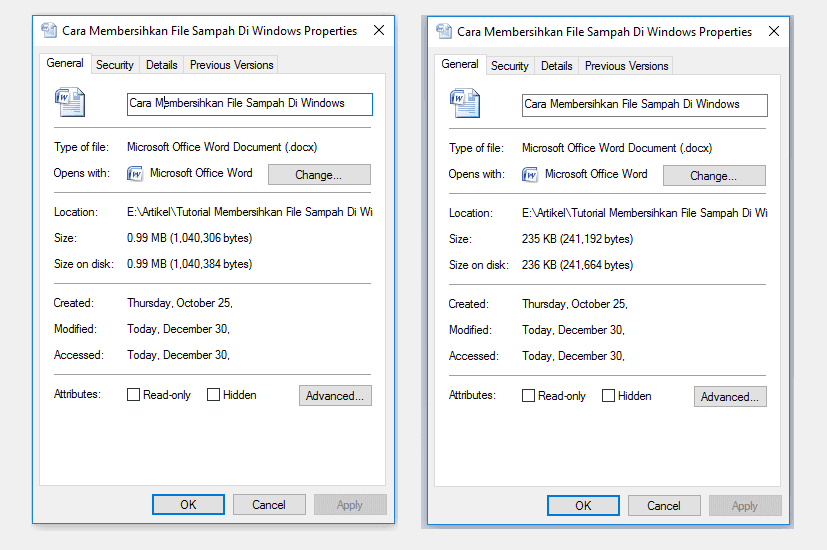The width and height of the screenshot is (827, 550).
Task: Close the right Properties window
Action: pos(774,32)
